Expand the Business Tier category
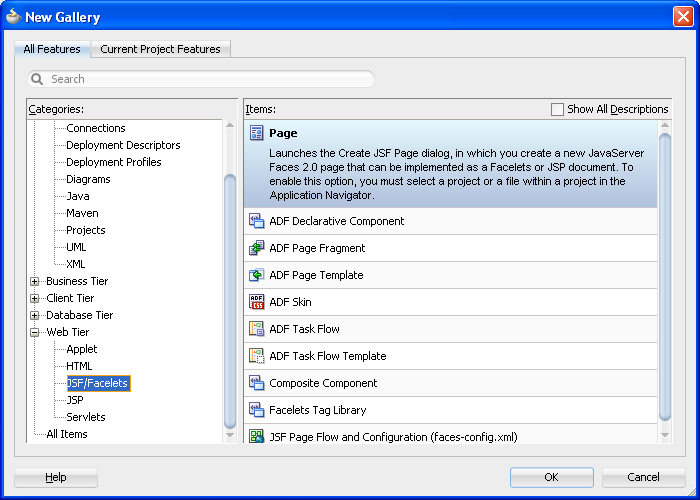The width and height of the screenshot is (700, 500). tap(34, 281)
